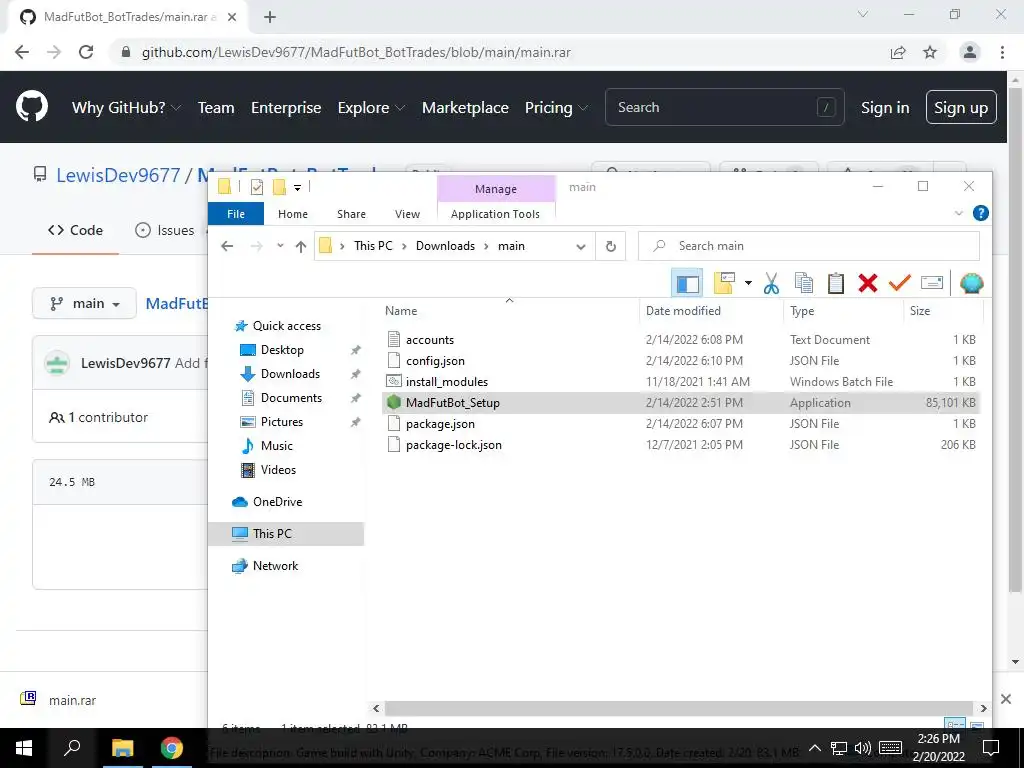1024x768 pixels.
Task: Select OneDrive in the navigation pane
Action: tap(277, 502)
